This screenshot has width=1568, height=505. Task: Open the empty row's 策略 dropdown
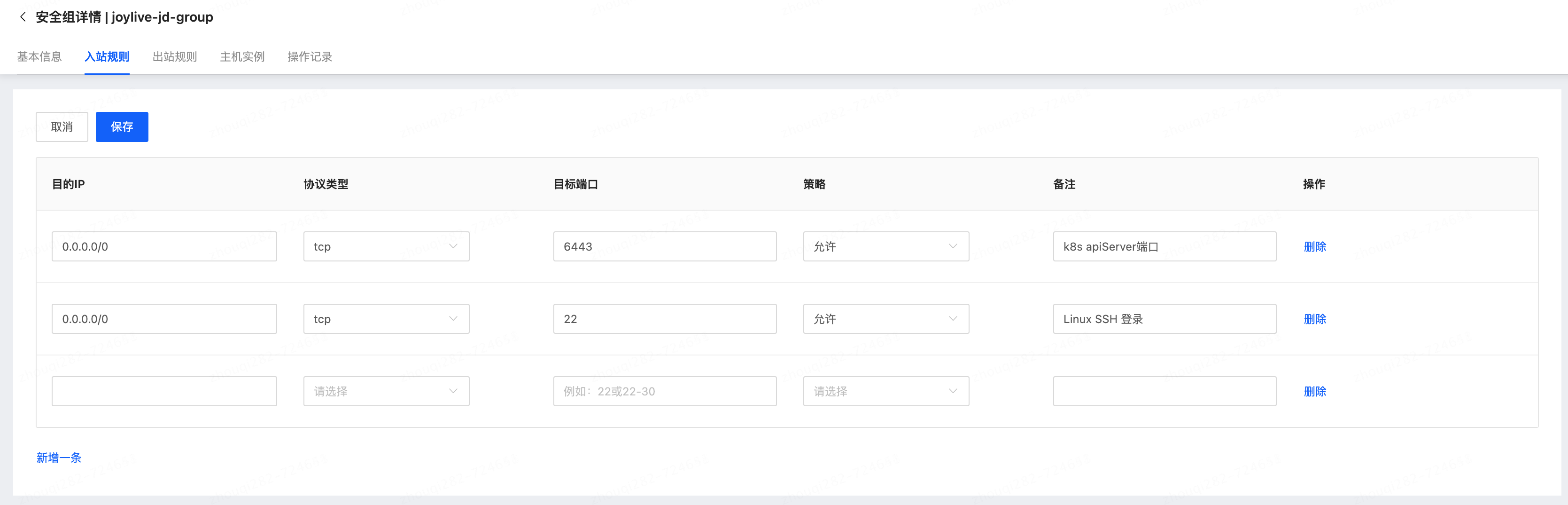click(885, 392)
